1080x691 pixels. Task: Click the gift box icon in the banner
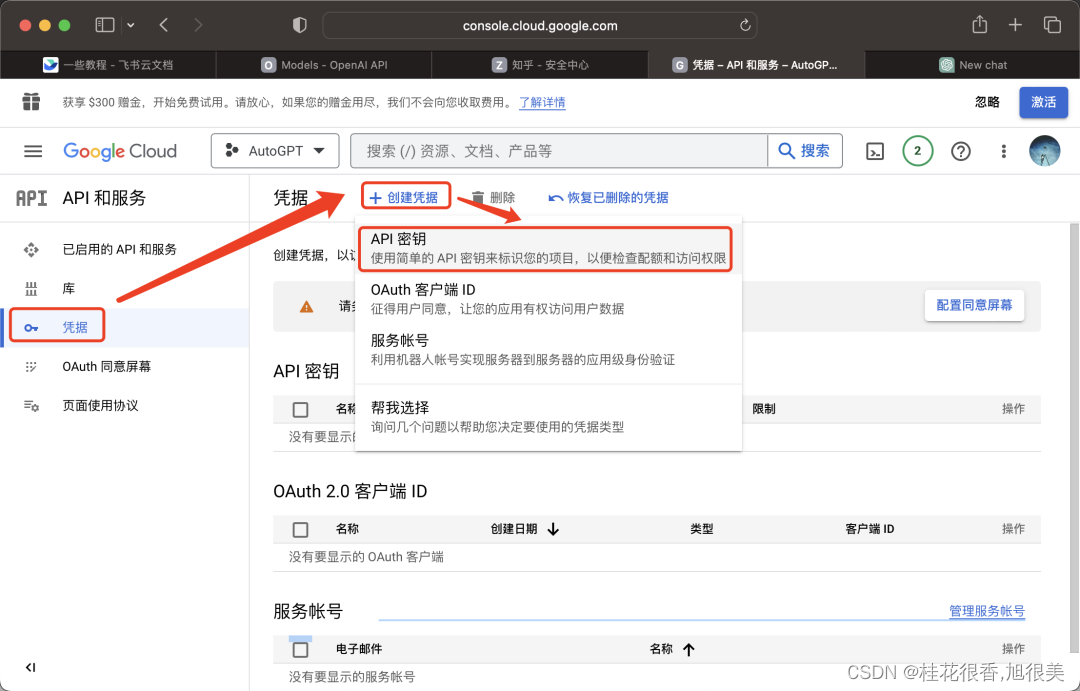[x=31, y=102]
